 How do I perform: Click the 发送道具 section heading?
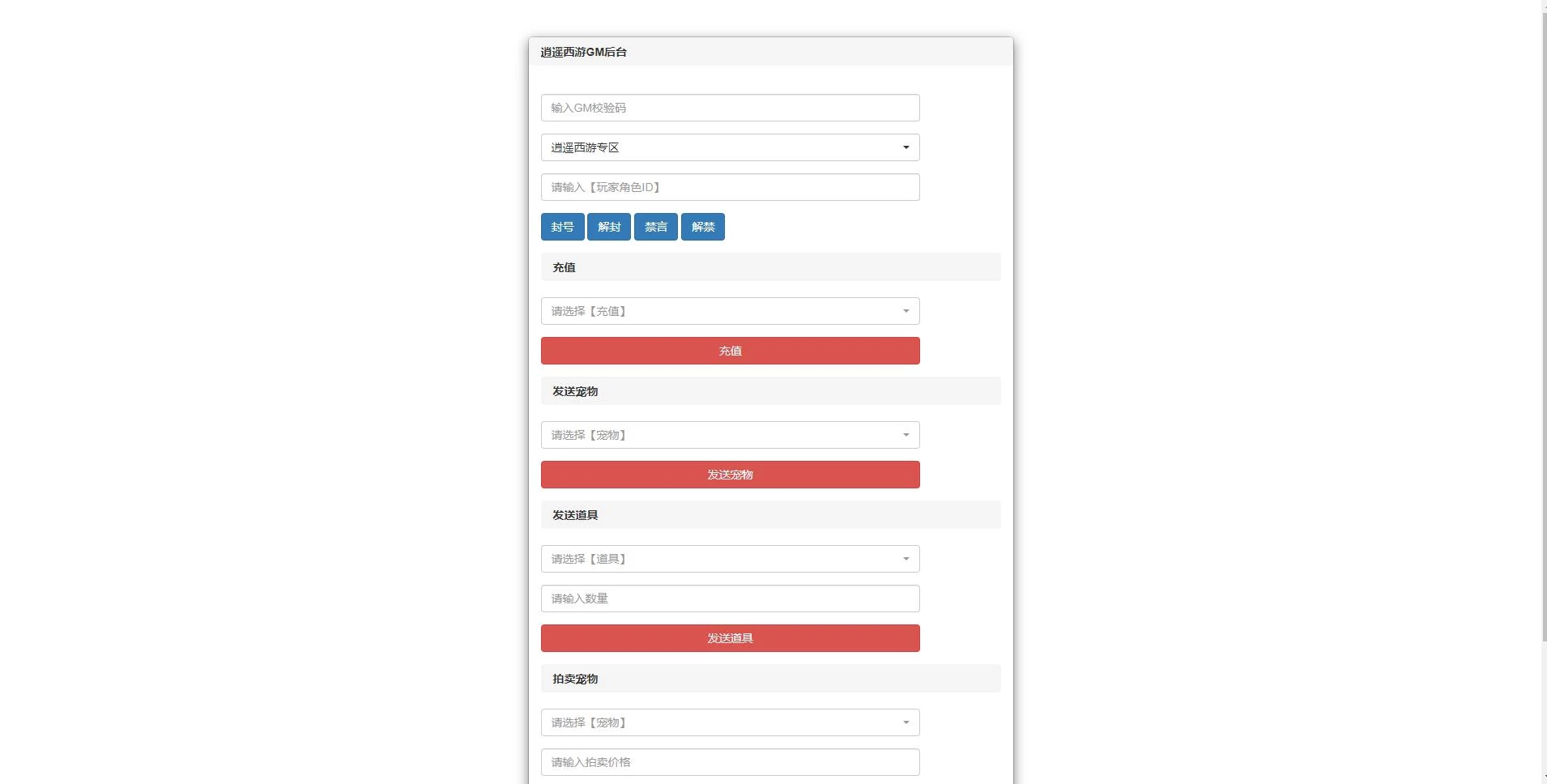tap(575, 515)
